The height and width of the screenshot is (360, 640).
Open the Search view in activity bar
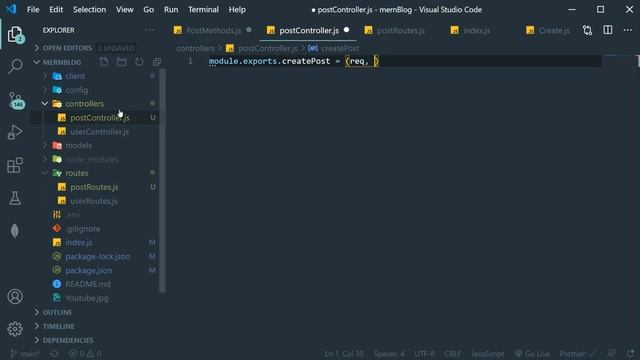pyautogui.click(x=15, y=66)
